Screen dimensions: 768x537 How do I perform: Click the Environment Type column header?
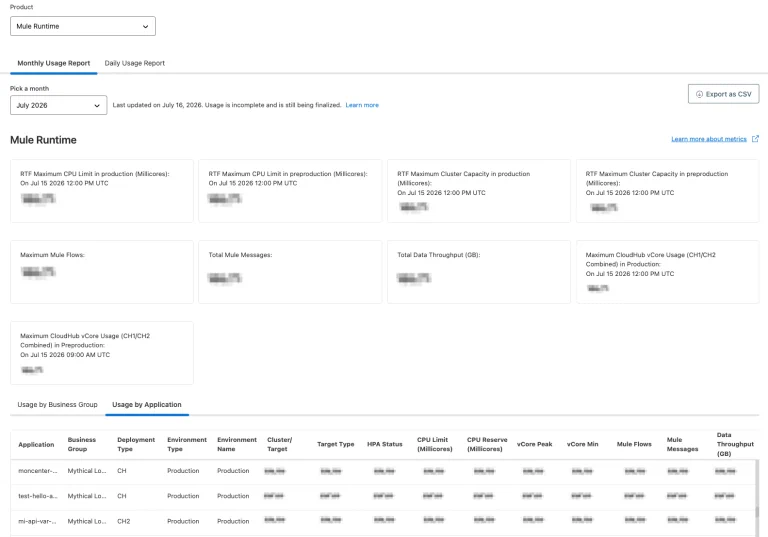187,444
